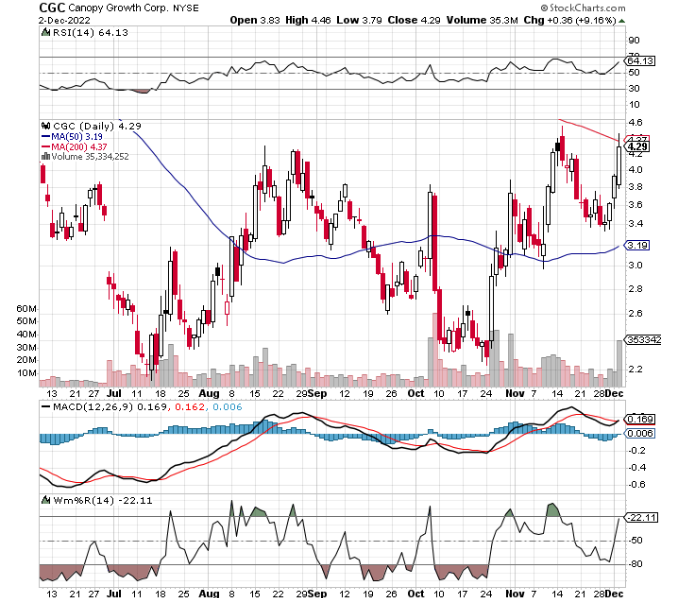The height and width of the screenshot is (598, 696).
Task: Click the RSI(14) indicator icon
Action: pyautogui.click(x=45, y=32)
